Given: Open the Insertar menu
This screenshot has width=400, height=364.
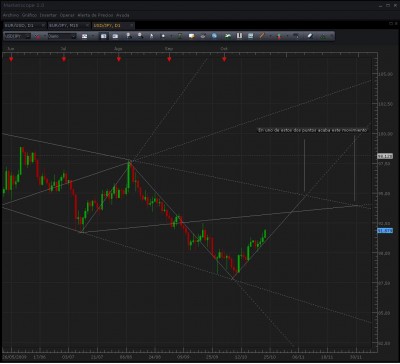Looking at the screenshot, I should pyautogui.click(x=48, y=15).
